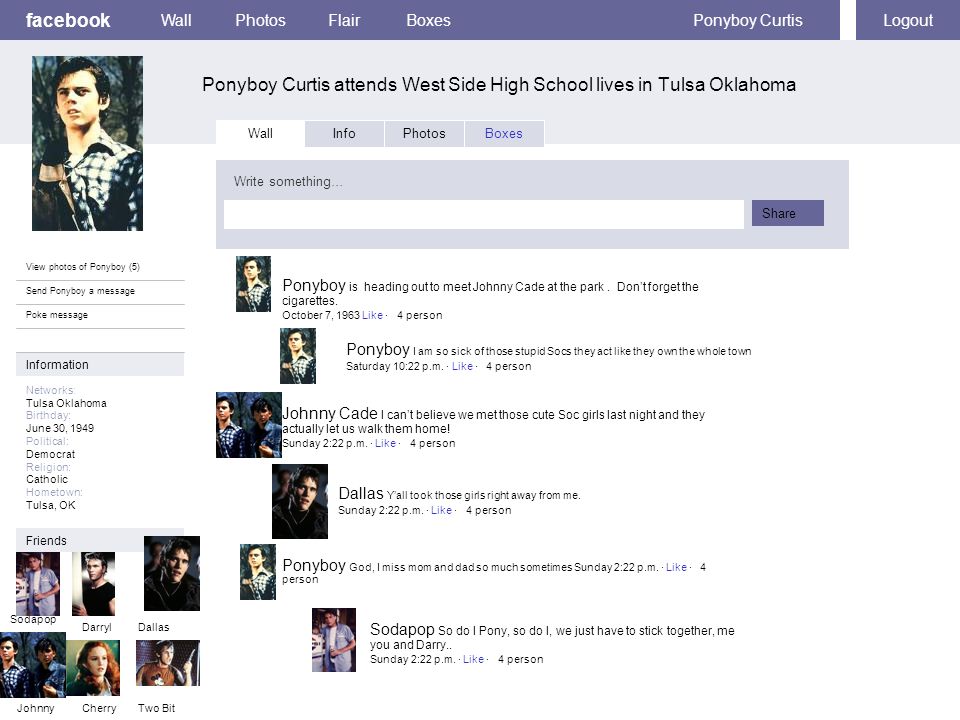Click the facebook logo in header

pos(67,20)
